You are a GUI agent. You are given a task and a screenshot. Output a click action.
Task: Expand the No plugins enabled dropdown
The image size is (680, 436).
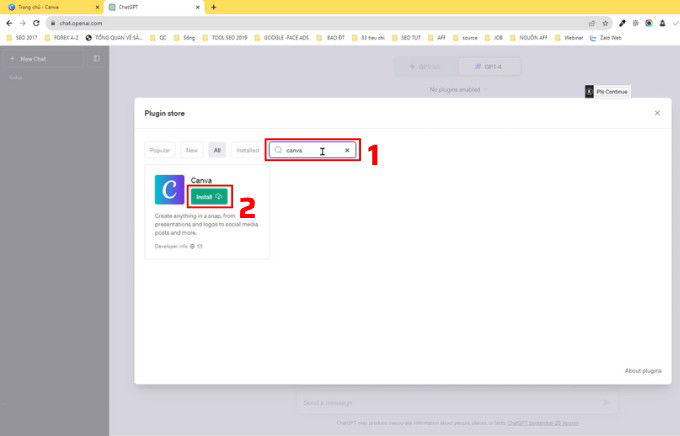pyautogui.click(x=457, y=90)
